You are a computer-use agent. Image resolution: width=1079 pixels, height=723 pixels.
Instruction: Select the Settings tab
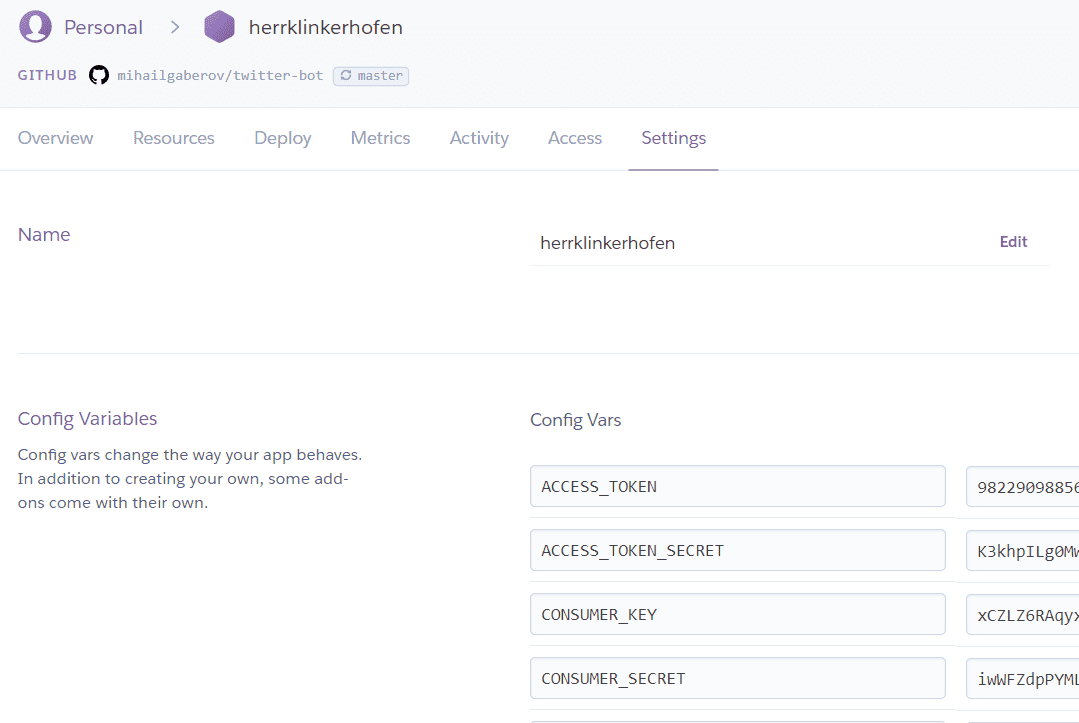click(673, 138)
